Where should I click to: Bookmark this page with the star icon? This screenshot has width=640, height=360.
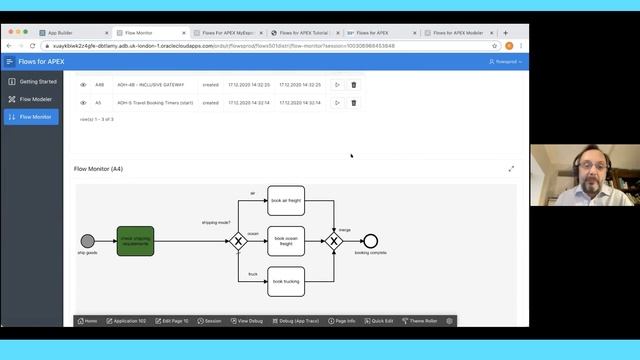click(x=495, y=46)
